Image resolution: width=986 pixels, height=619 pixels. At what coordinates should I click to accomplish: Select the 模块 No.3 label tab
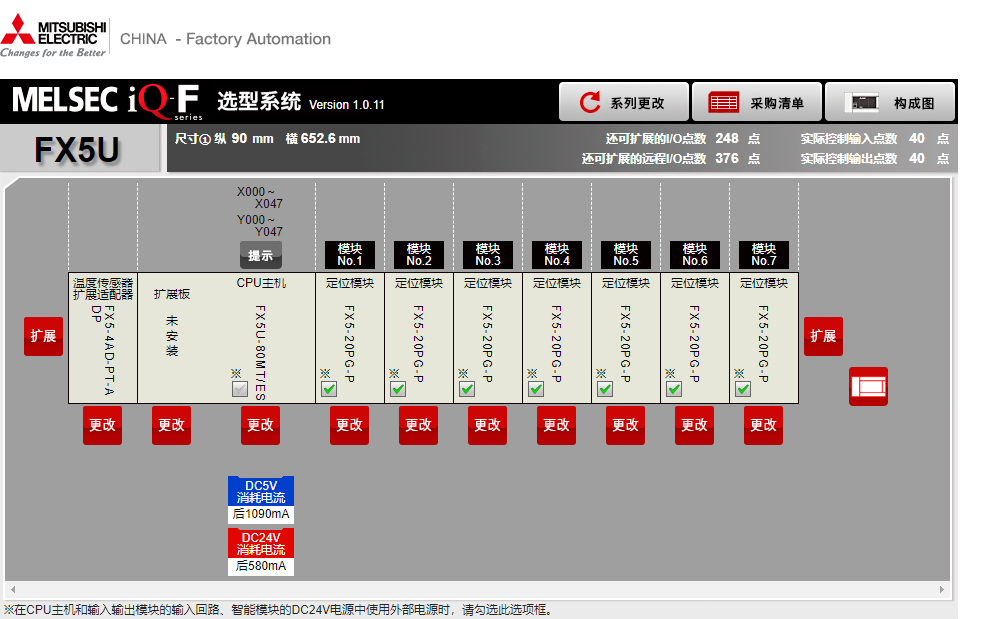(487, 255)
